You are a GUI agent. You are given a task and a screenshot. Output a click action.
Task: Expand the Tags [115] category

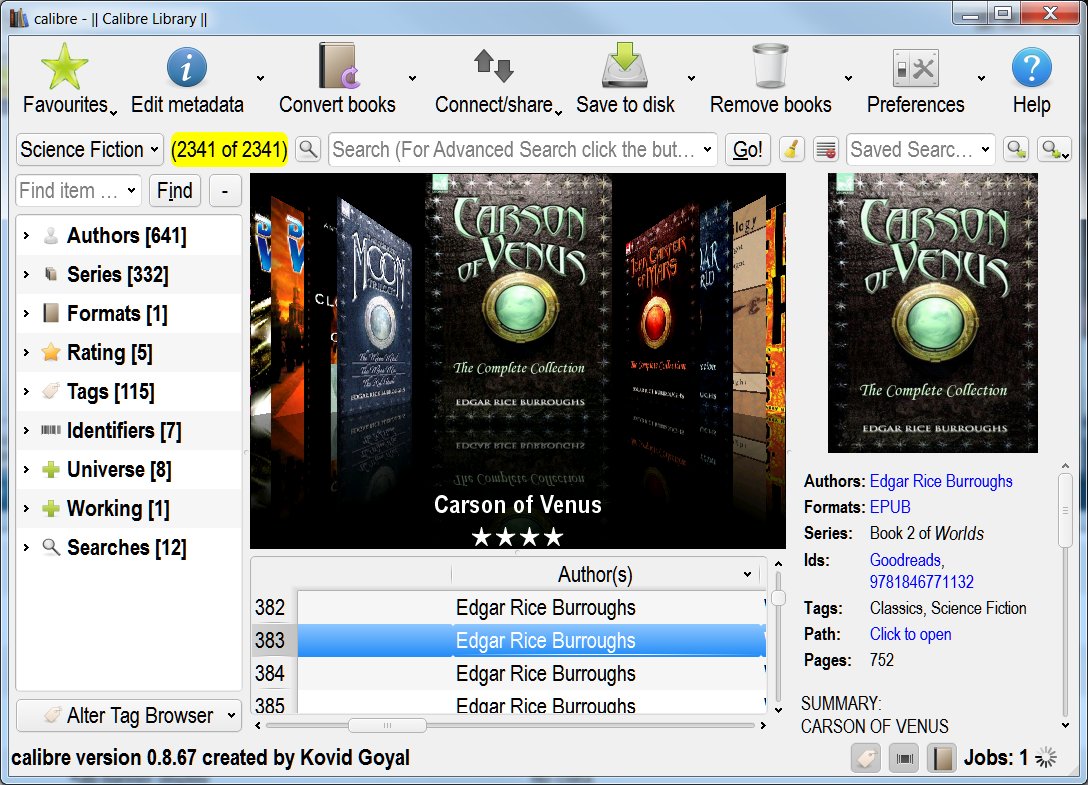[x=26, y=391]
